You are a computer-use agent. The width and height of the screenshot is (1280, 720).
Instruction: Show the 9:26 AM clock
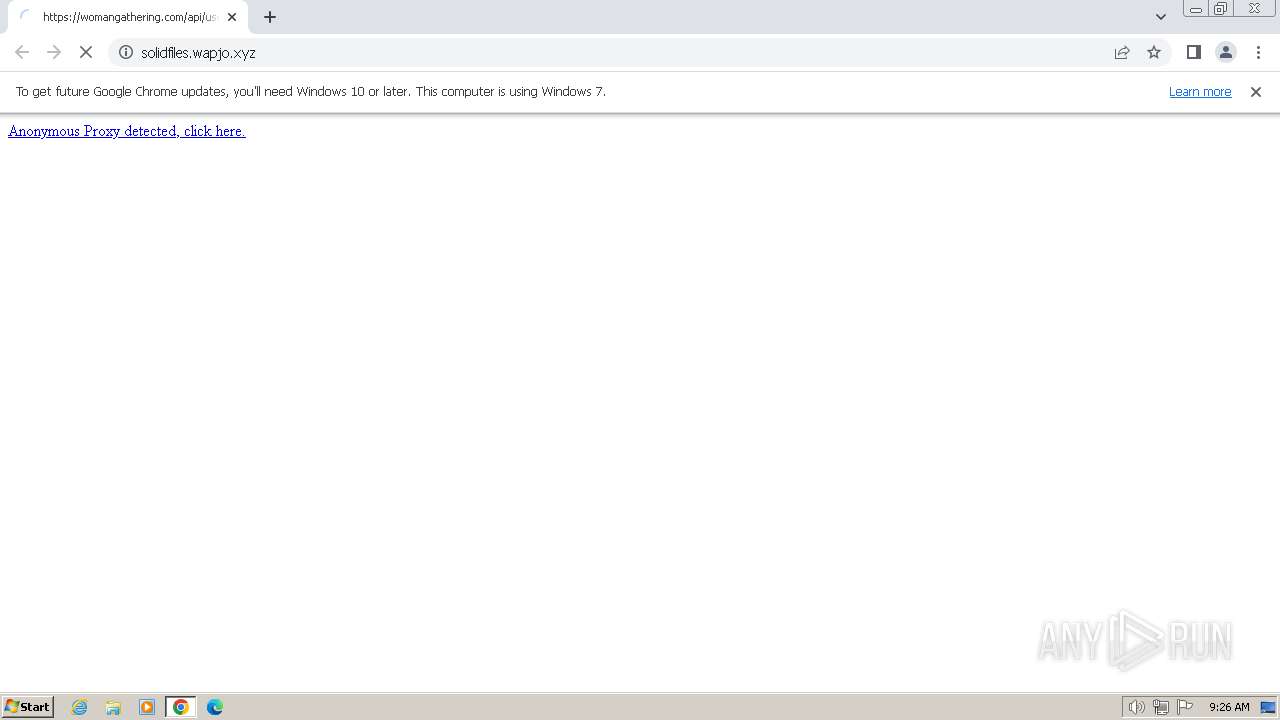1229,707
